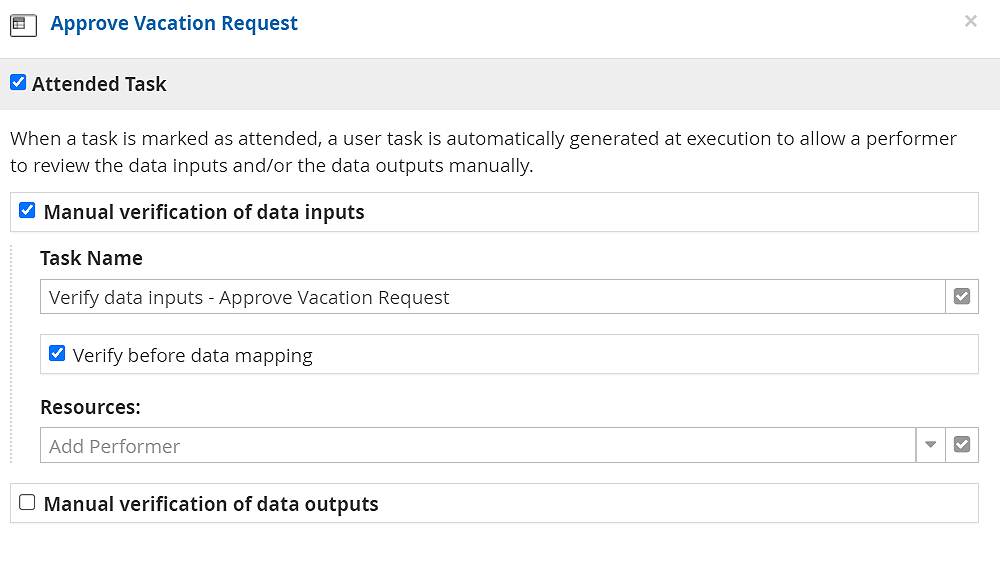Disable Manual verification of data inputs checkbox
The image size is (1000, 561).
(x=28, y=211)
